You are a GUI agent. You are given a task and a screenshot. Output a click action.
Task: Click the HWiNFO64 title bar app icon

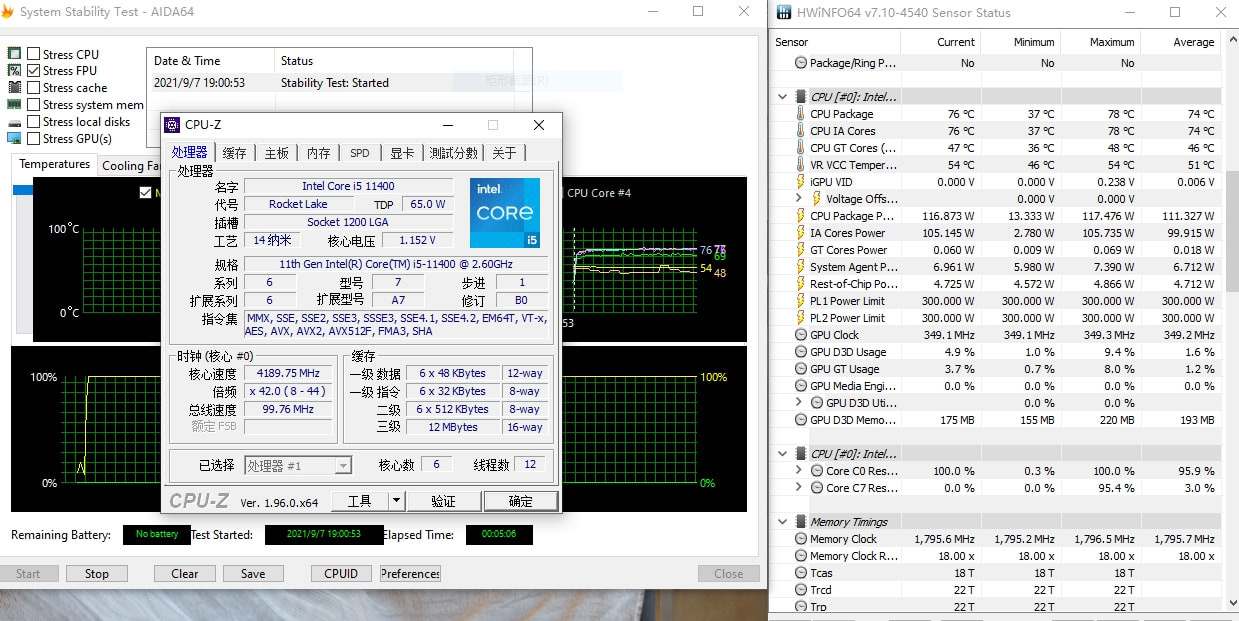[783, 13]
